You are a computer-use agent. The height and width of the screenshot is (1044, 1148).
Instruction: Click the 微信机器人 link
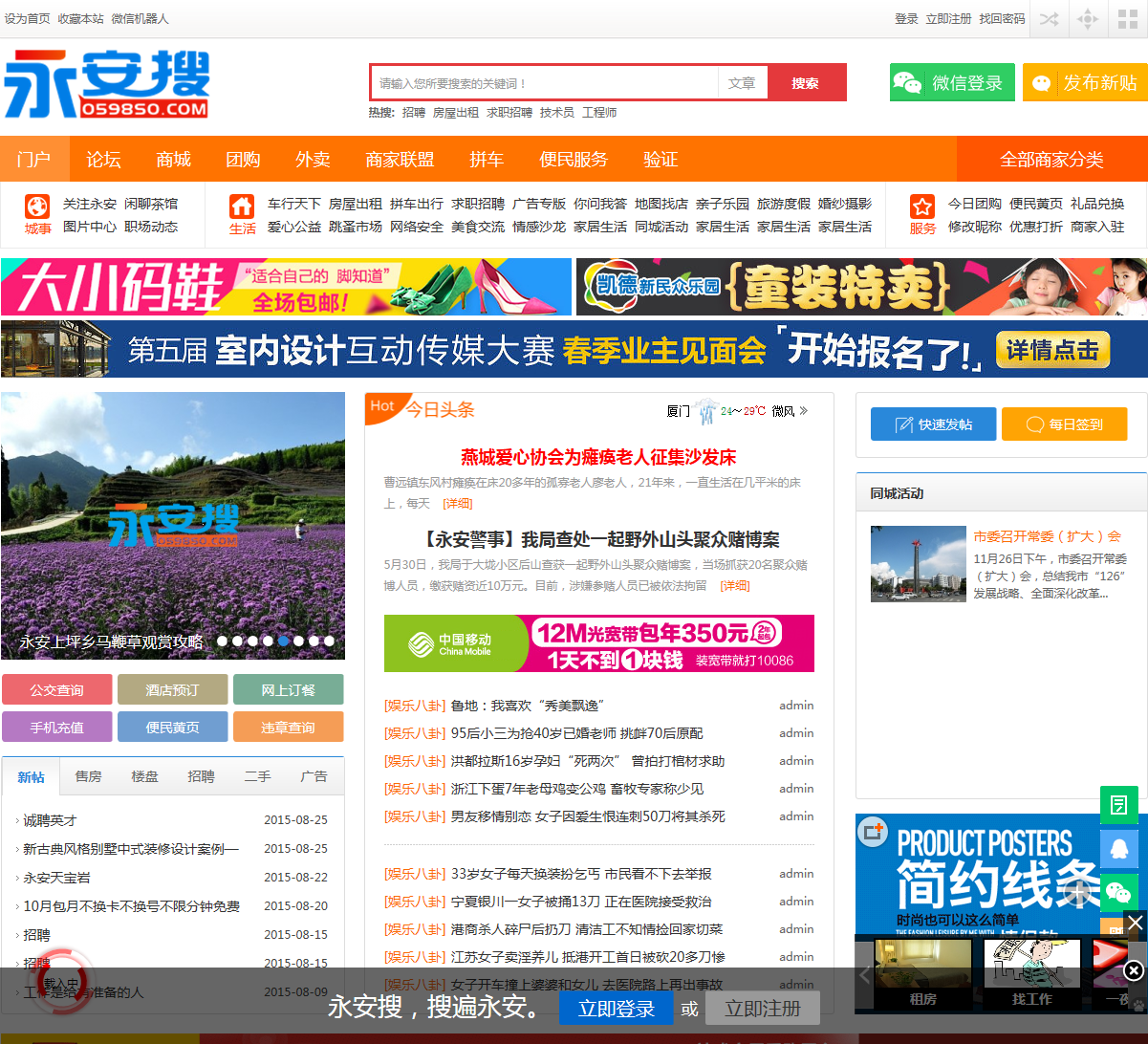140,19
